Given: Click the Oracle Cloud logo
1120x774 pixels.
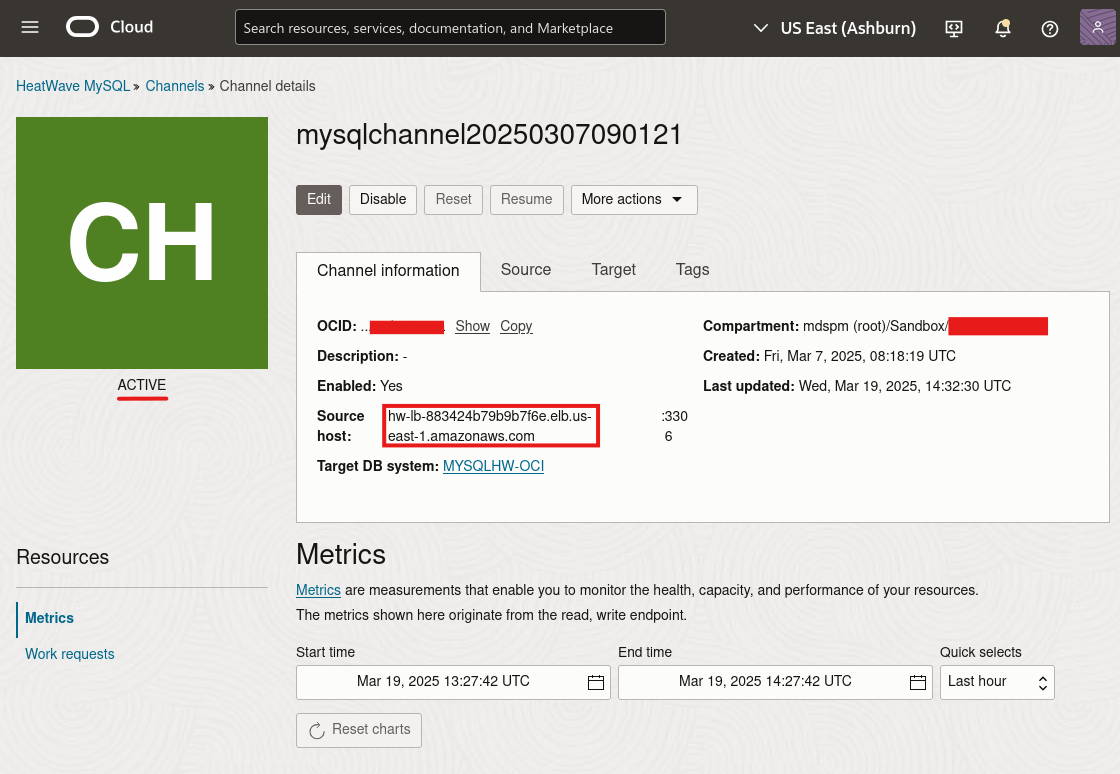Looking at the screenshot, I should click(x=110, y=27).
